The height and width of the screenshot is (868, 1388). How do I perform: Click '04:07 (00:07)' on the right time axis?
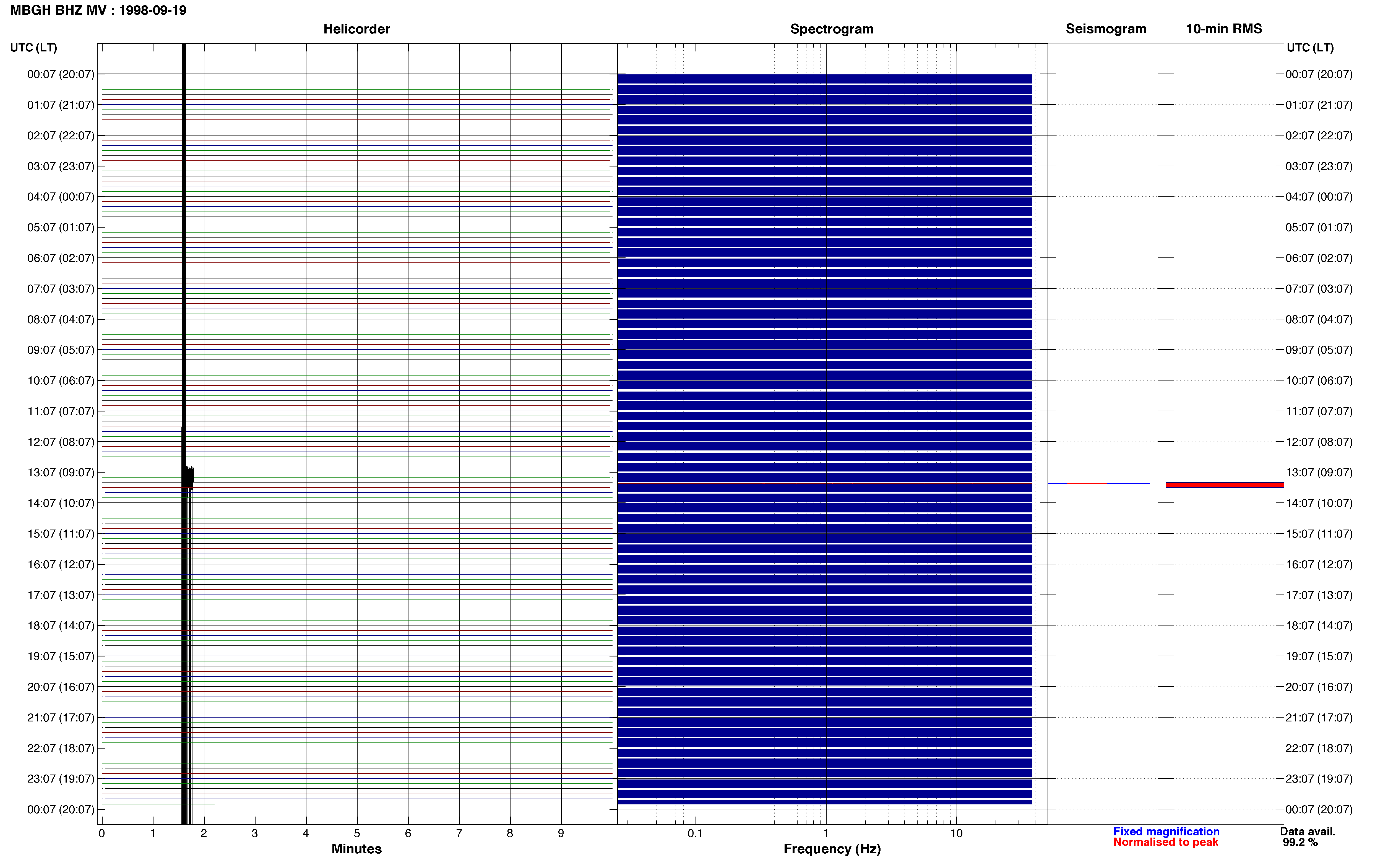[1319, 197]
